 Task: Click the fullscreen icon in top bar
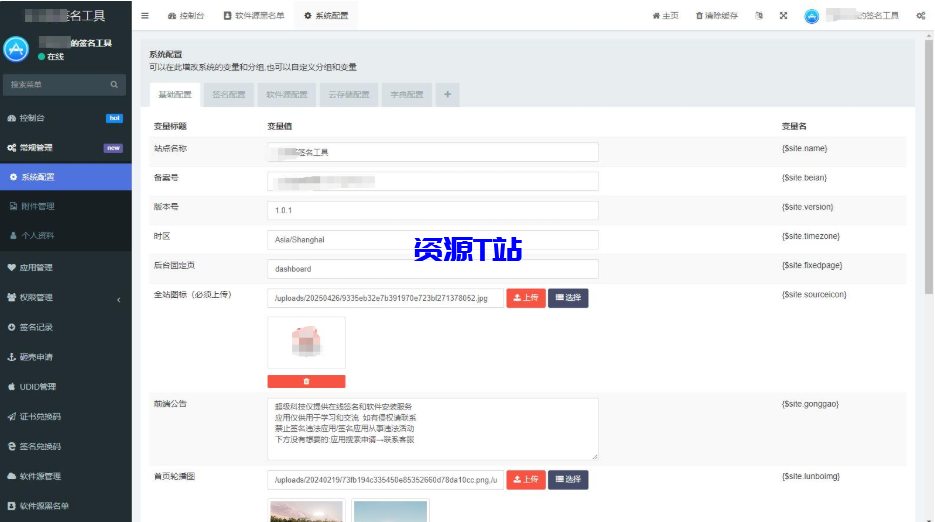[x=784, y=16]
